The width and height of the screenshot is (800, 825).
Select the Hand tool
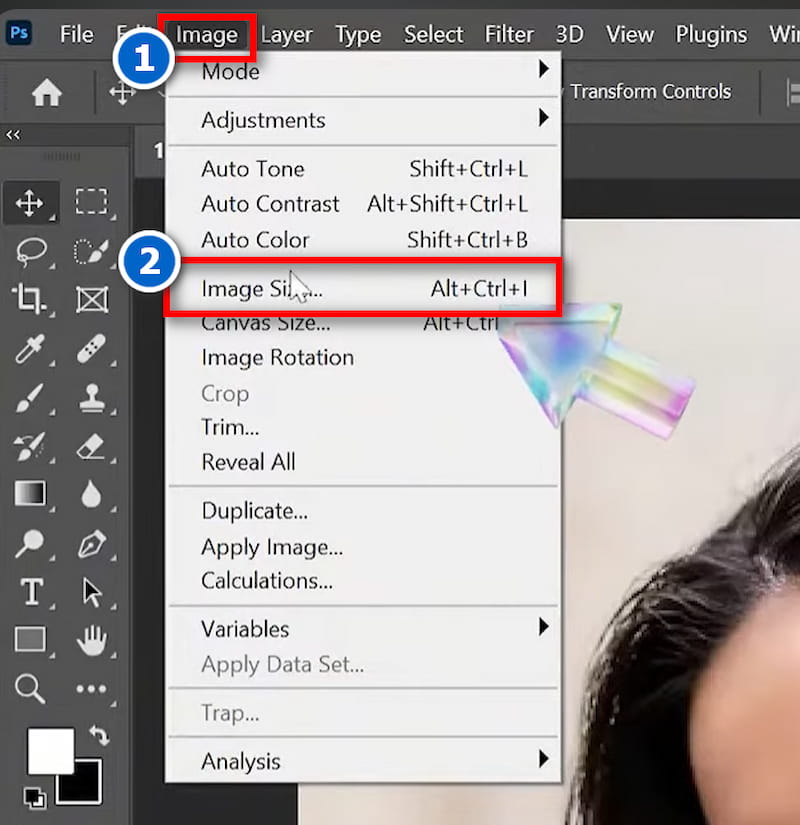pyautogui.click(x=93, y=640)
